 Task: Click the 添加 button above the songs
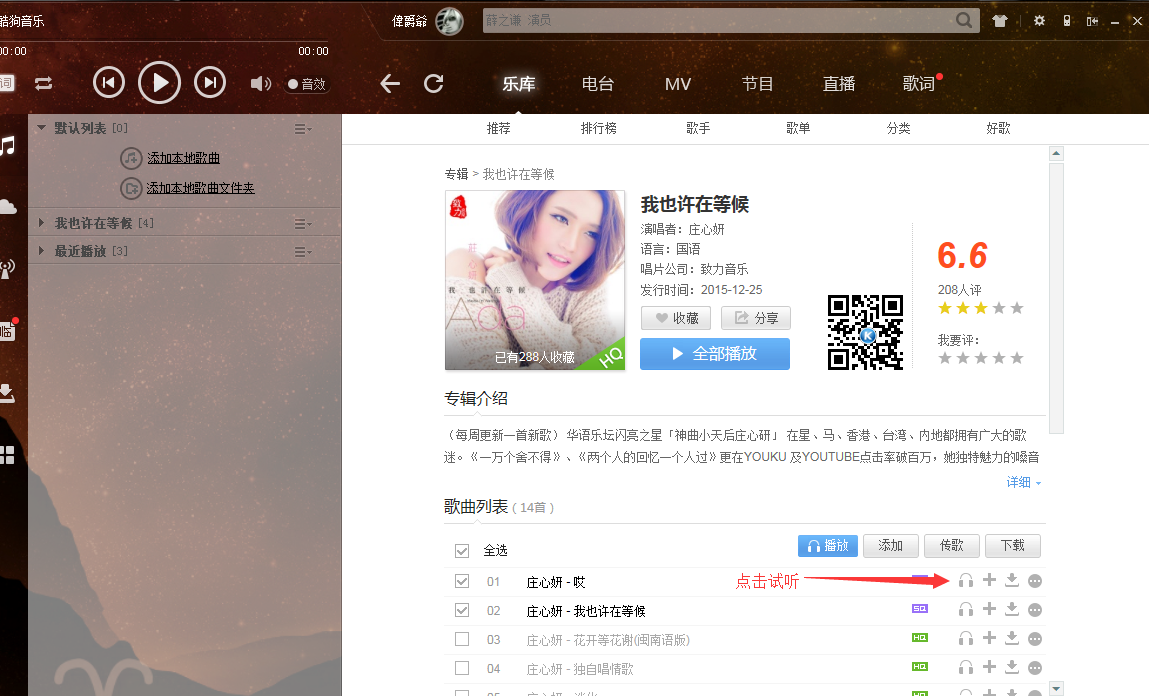coord(890,546)
